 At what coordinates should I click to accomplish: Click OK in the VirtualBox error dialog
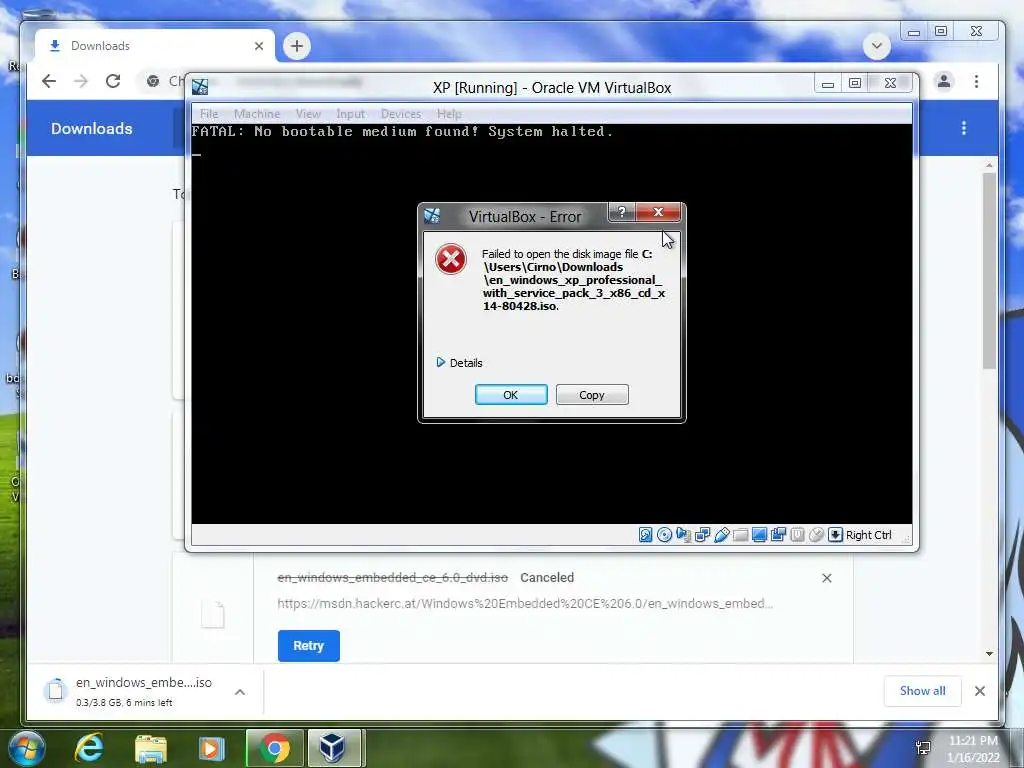(511, 394)
